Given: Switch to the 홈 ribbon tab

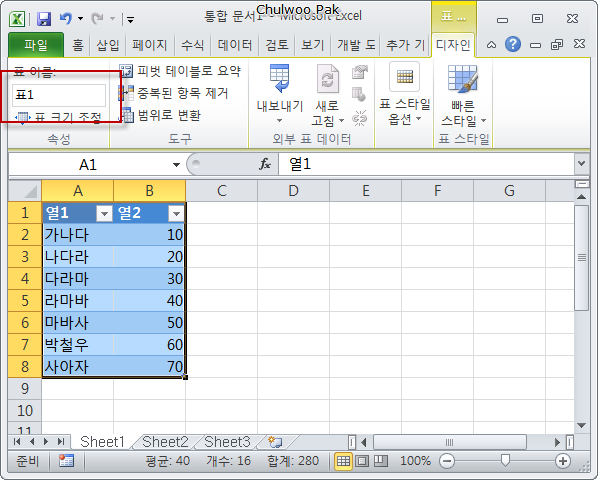Looking at the screenshot, I should pos(77,45).
